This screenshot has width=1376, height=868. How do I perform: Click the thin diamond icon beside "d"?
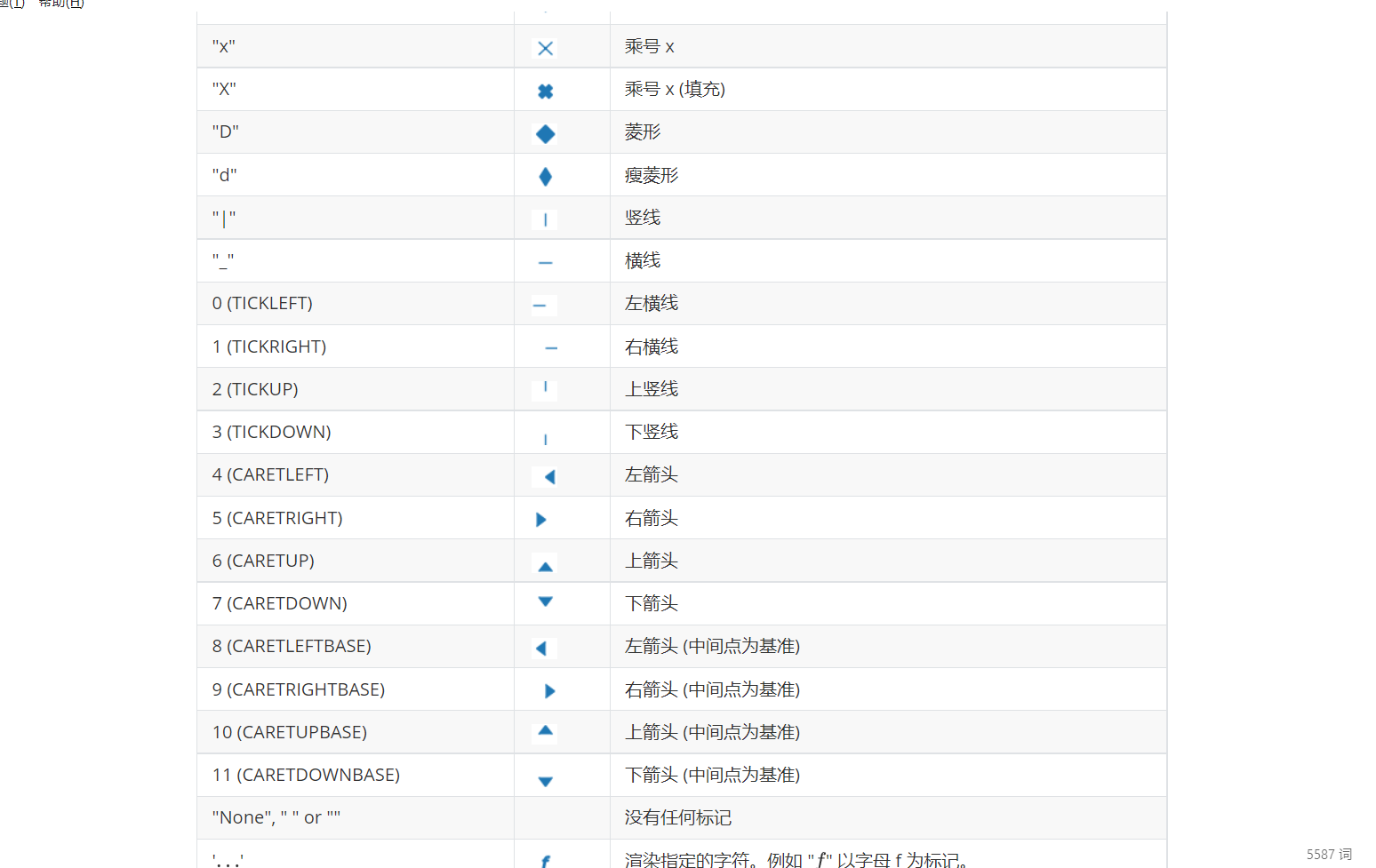point(545,176)
